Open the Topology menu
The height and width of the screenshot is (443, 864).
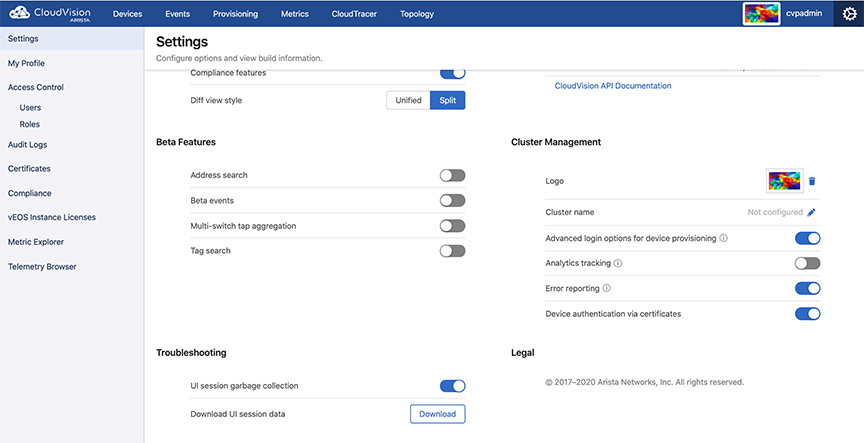[x=417, y=14]
